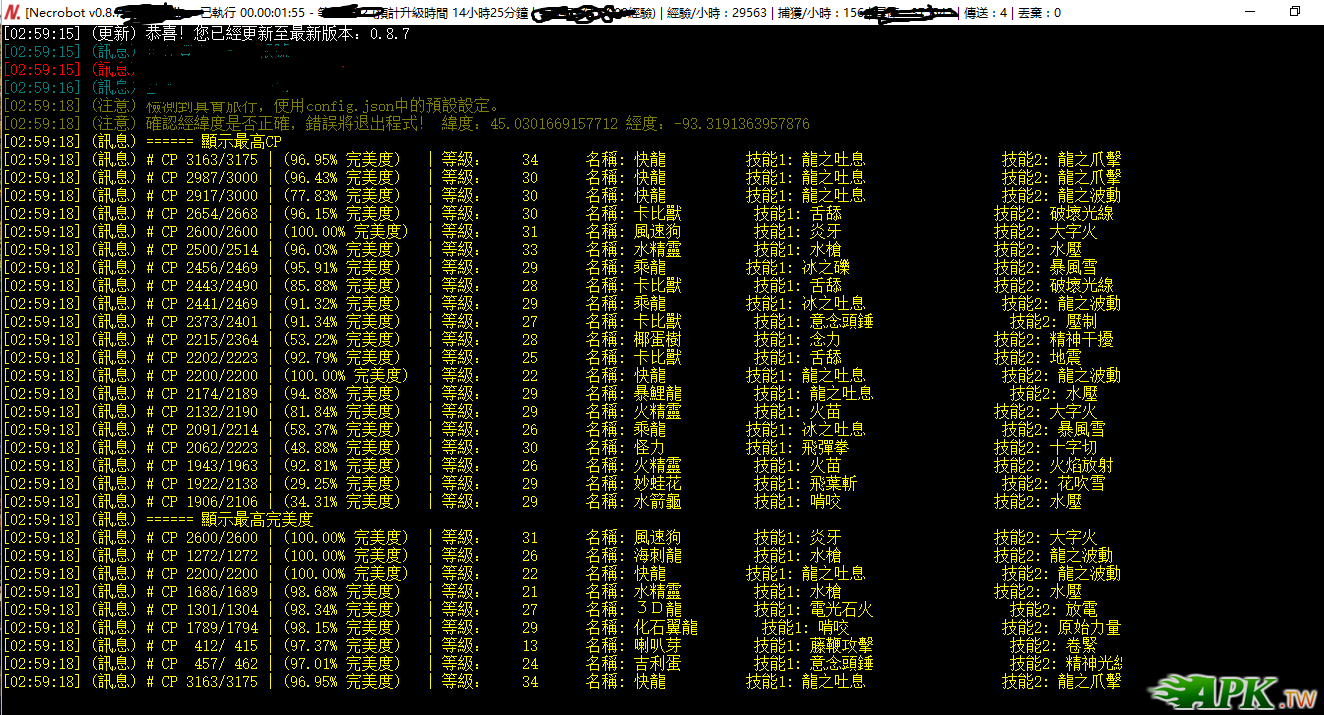Click the Pokémon name 吉利蛋

click(658, 663)
